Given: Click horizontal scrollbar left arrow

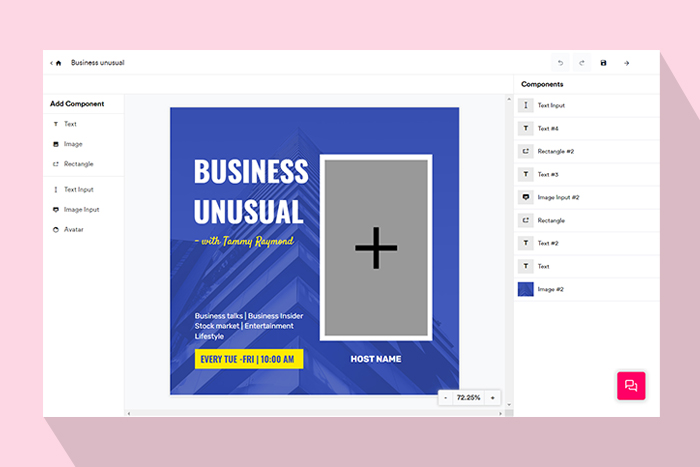Looking at the screenshot, I should 129,413.
